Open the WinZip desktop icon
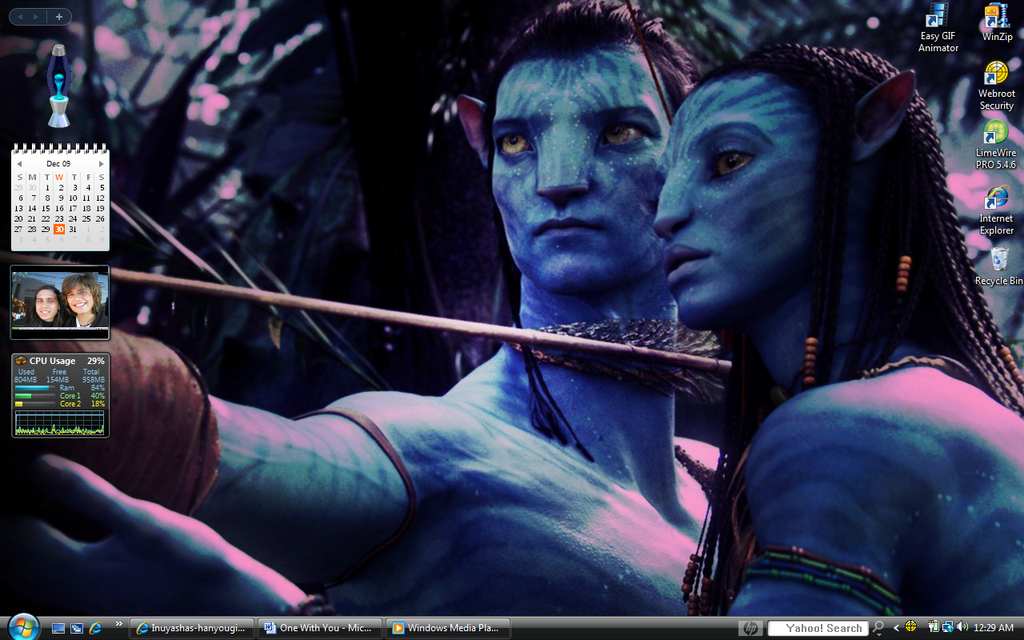The height and width of the screenshot is (640, 1024). pos(997,23)
